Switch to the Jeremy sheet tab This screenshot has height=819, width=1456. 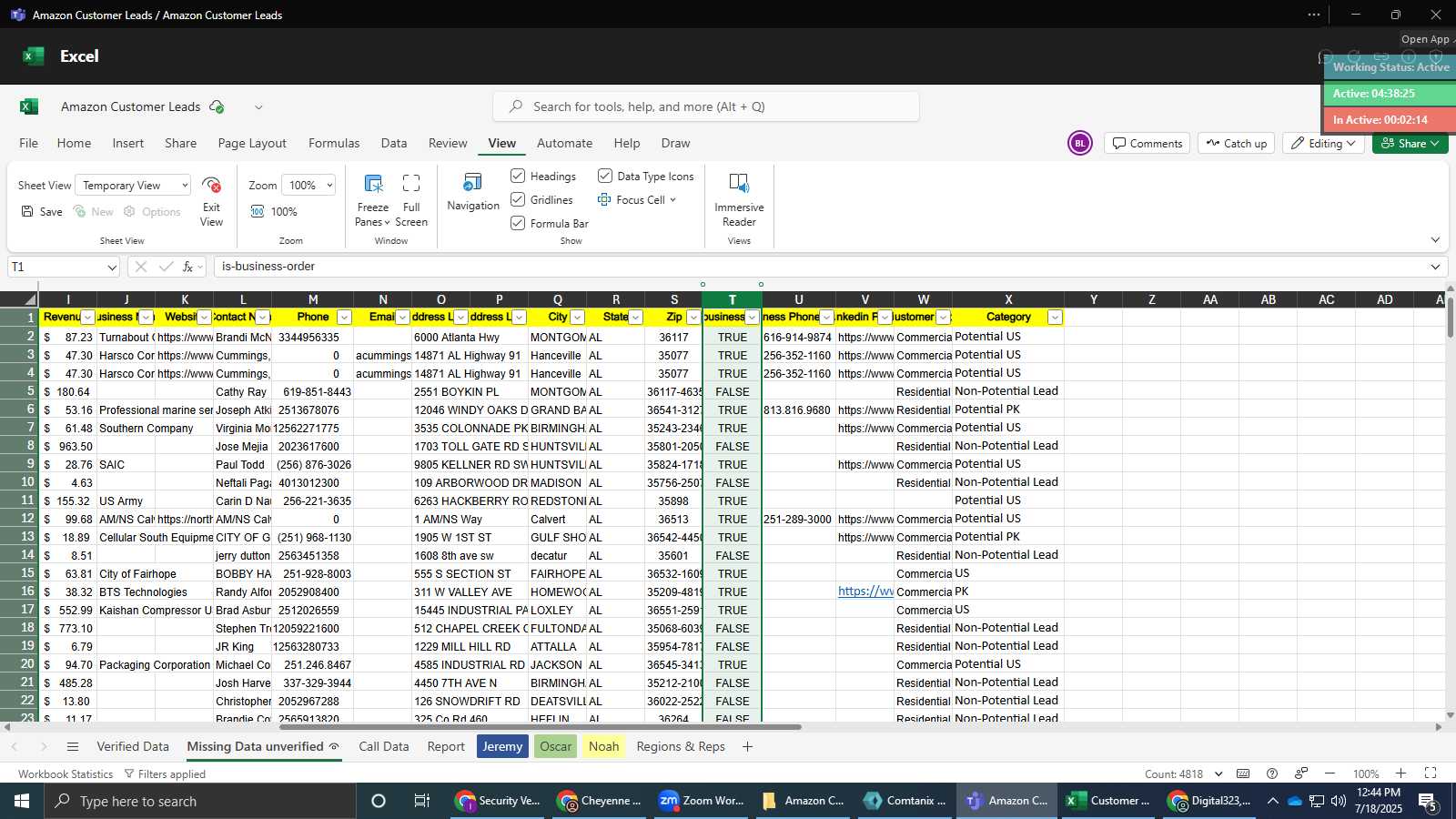point(502,746)
